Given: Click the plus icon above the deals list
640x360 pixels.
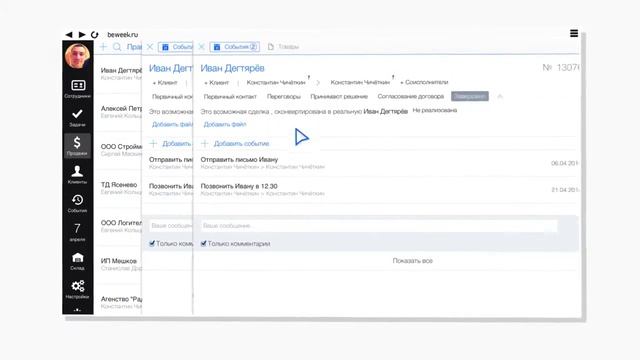Looking at the screenshot, I should click(x=103, y=47).
